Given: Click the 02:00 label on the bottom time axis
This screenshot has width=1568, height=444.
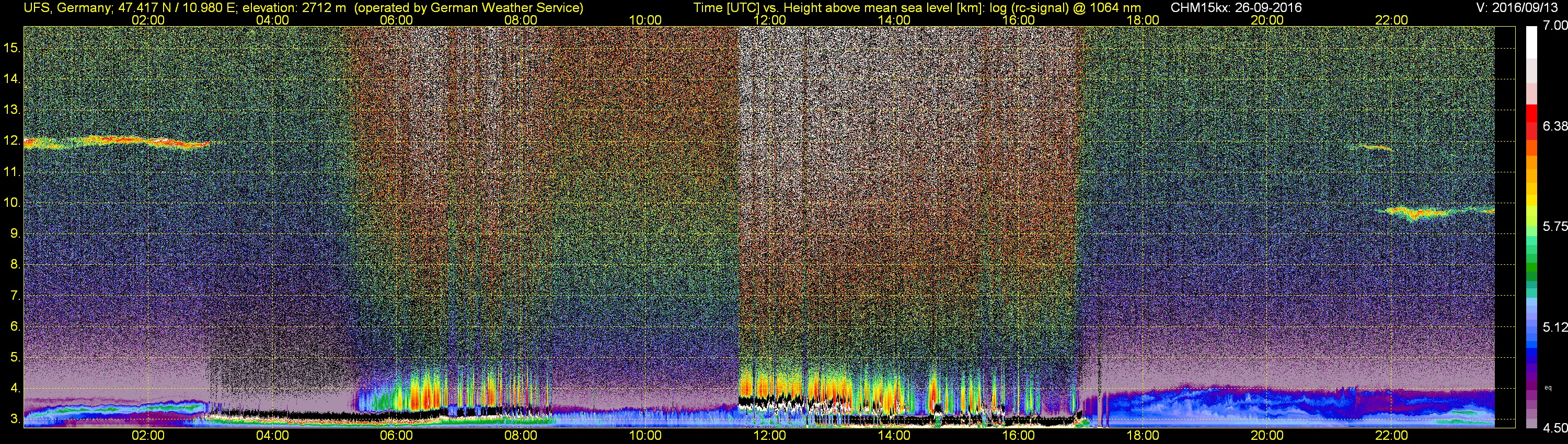Looking at the screenshot, I should 148,436.
